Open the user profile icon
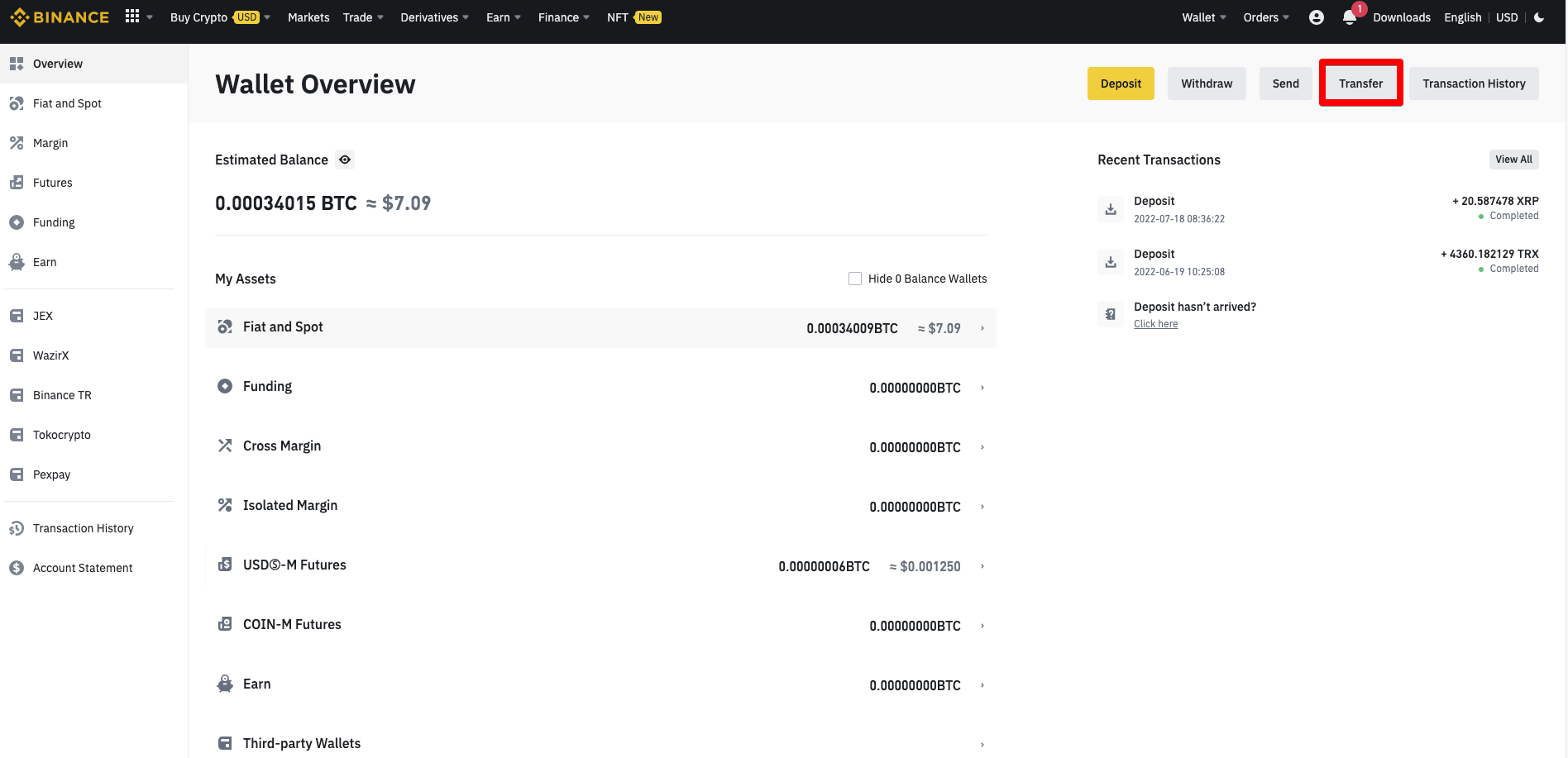 tap(1317, 17)
